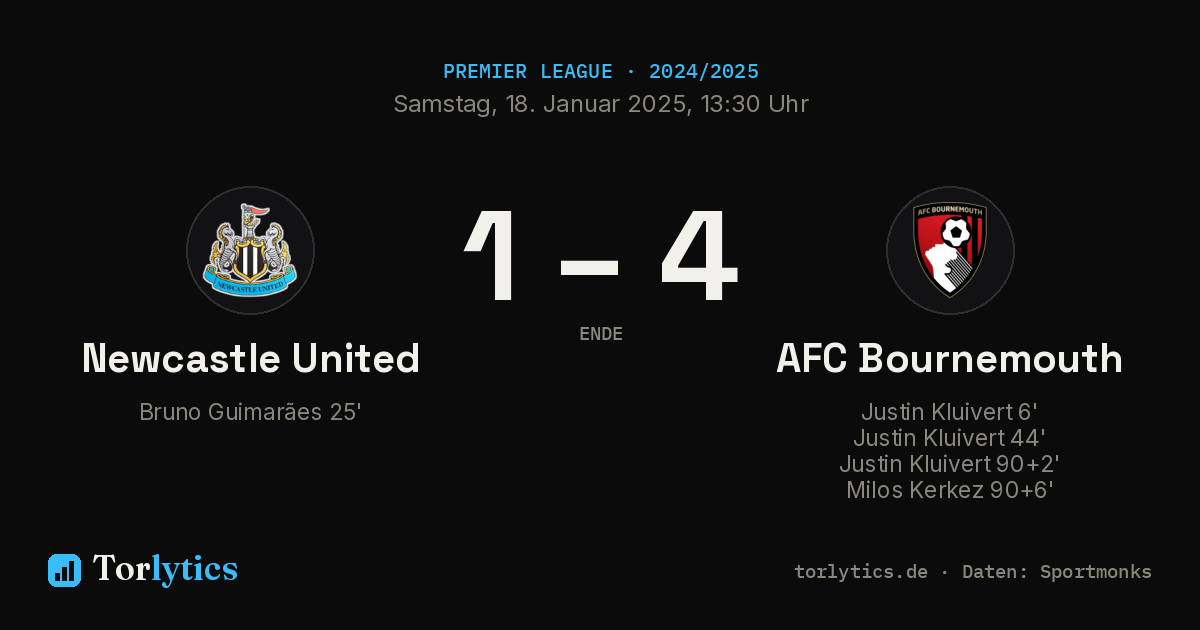The image size is (1200, 630).
Task: Click the AFC Bournemouth team name
Action: pos(949,358)
